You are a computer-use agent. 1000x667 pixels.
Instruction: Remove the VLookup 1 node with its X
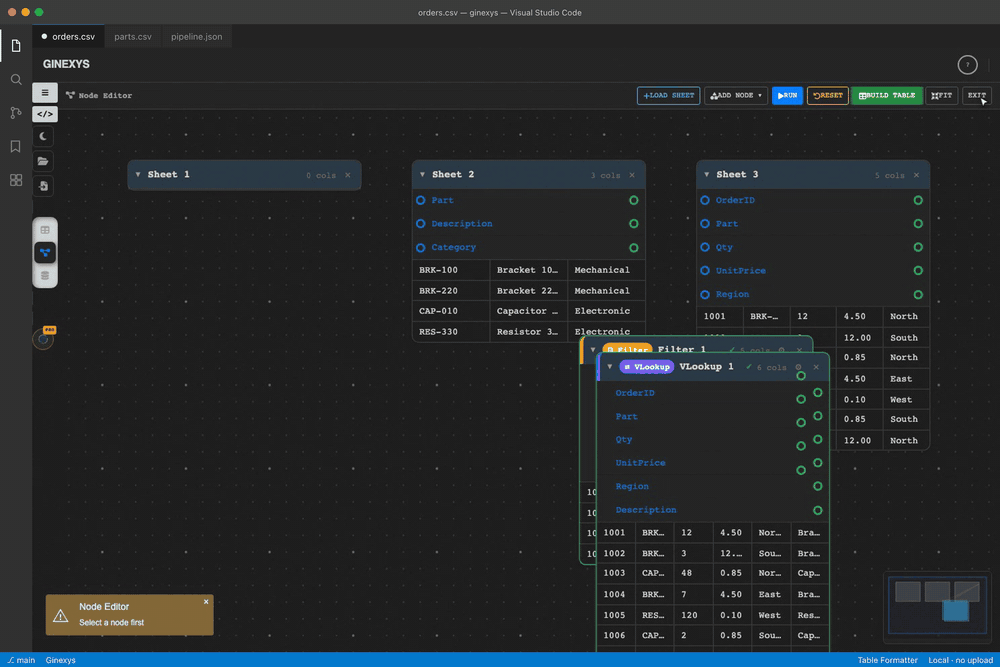[816, 367]
